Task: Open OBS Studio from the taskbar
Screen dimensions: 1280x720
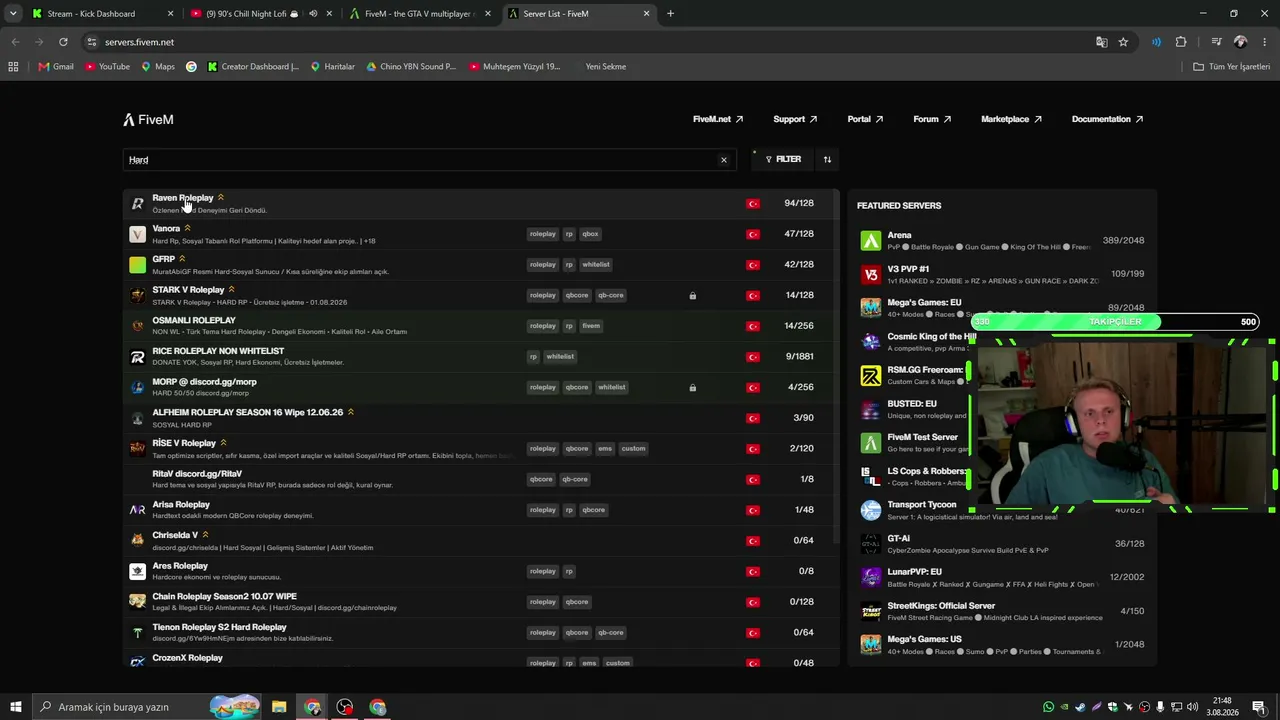Action: pyautogui.click(x=345, y=707)
